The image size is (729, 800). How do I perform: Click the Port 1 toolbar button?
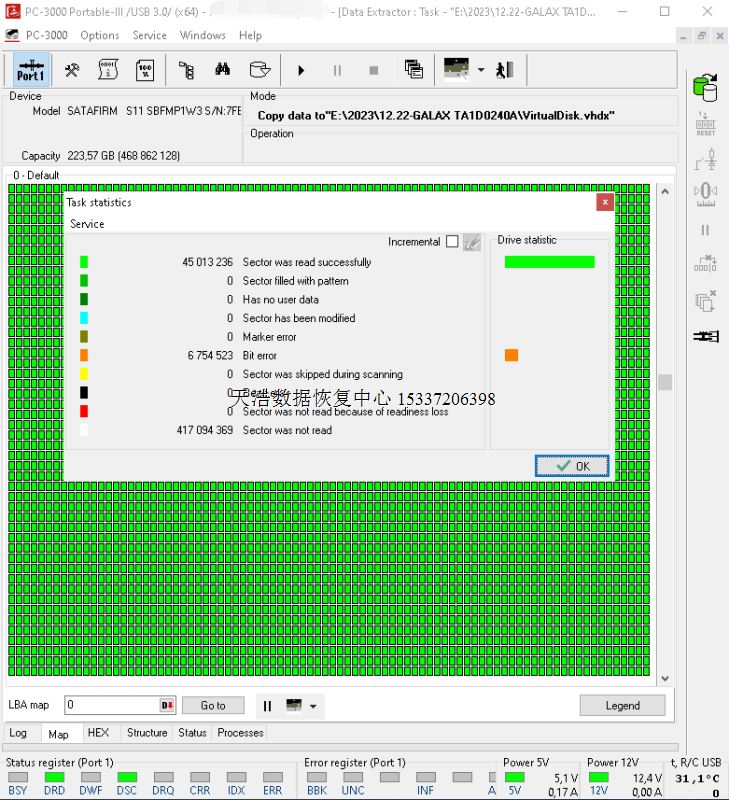click(30, 70)
